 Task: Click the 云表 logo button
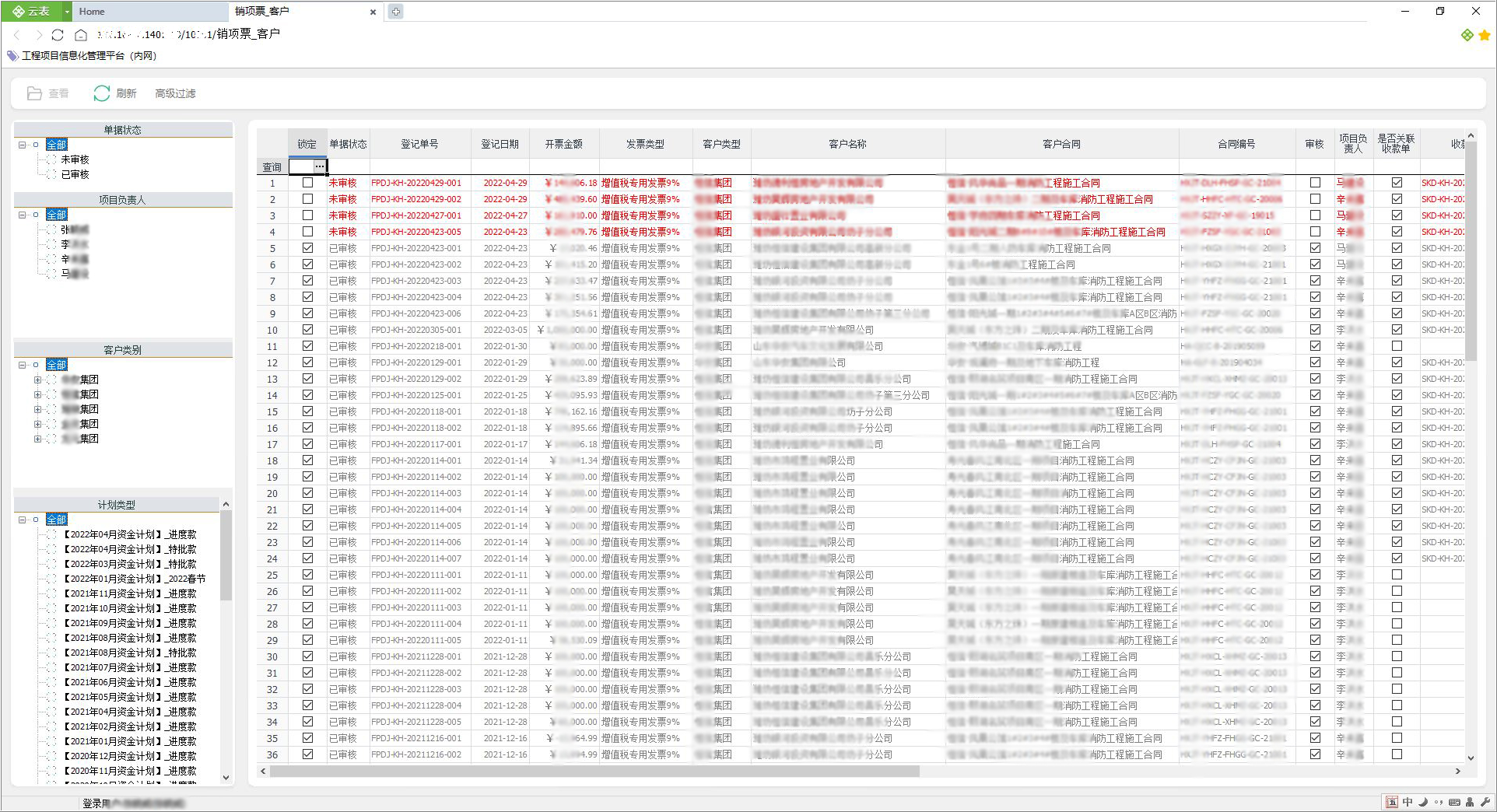coord(31,11)
